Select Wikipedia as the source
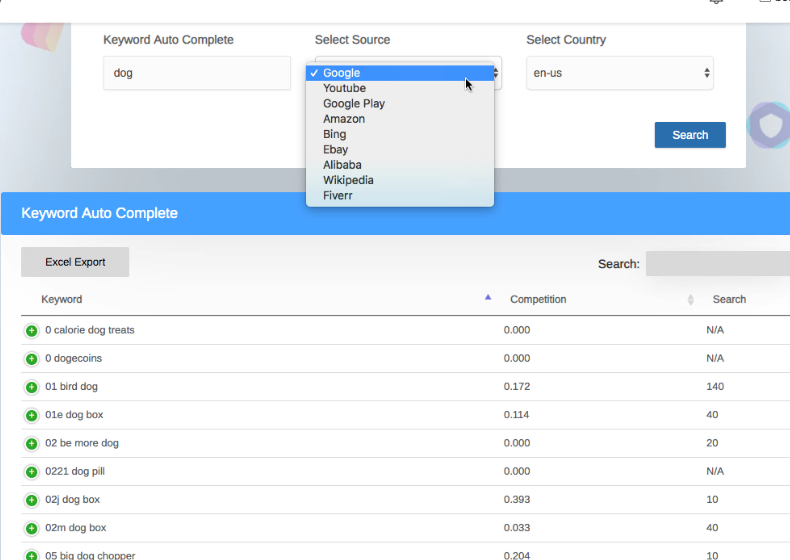This screenshot has width=790, height=560. click(x=400, y=180)
